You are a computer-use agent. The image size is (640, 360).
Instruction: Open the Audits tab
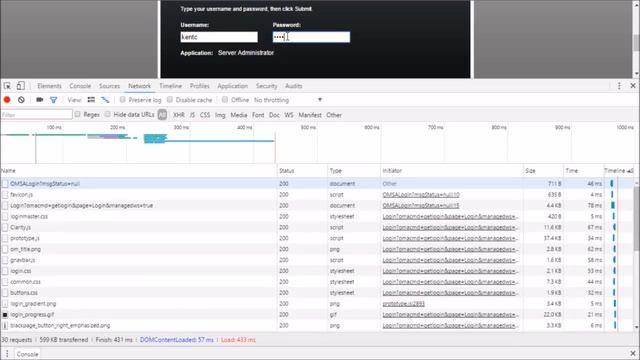(293, 86)
